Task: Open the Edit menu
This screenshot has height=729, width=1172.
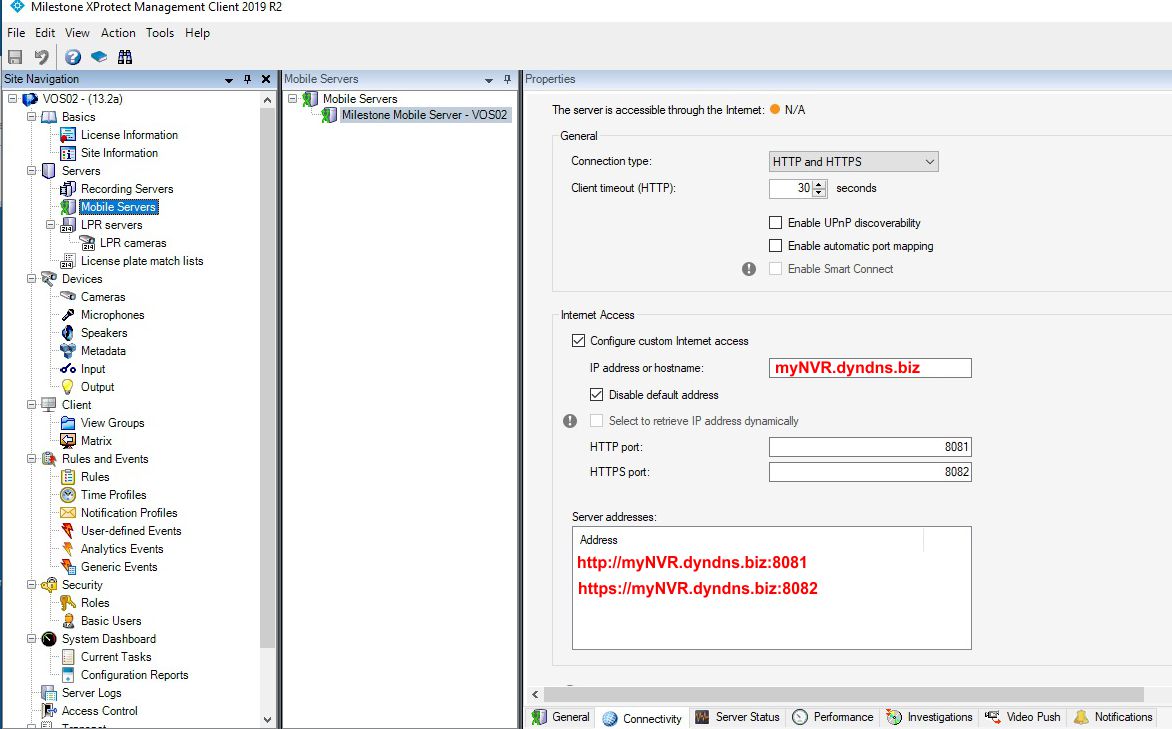Action: pyautogui.click(x=45, y=33)
